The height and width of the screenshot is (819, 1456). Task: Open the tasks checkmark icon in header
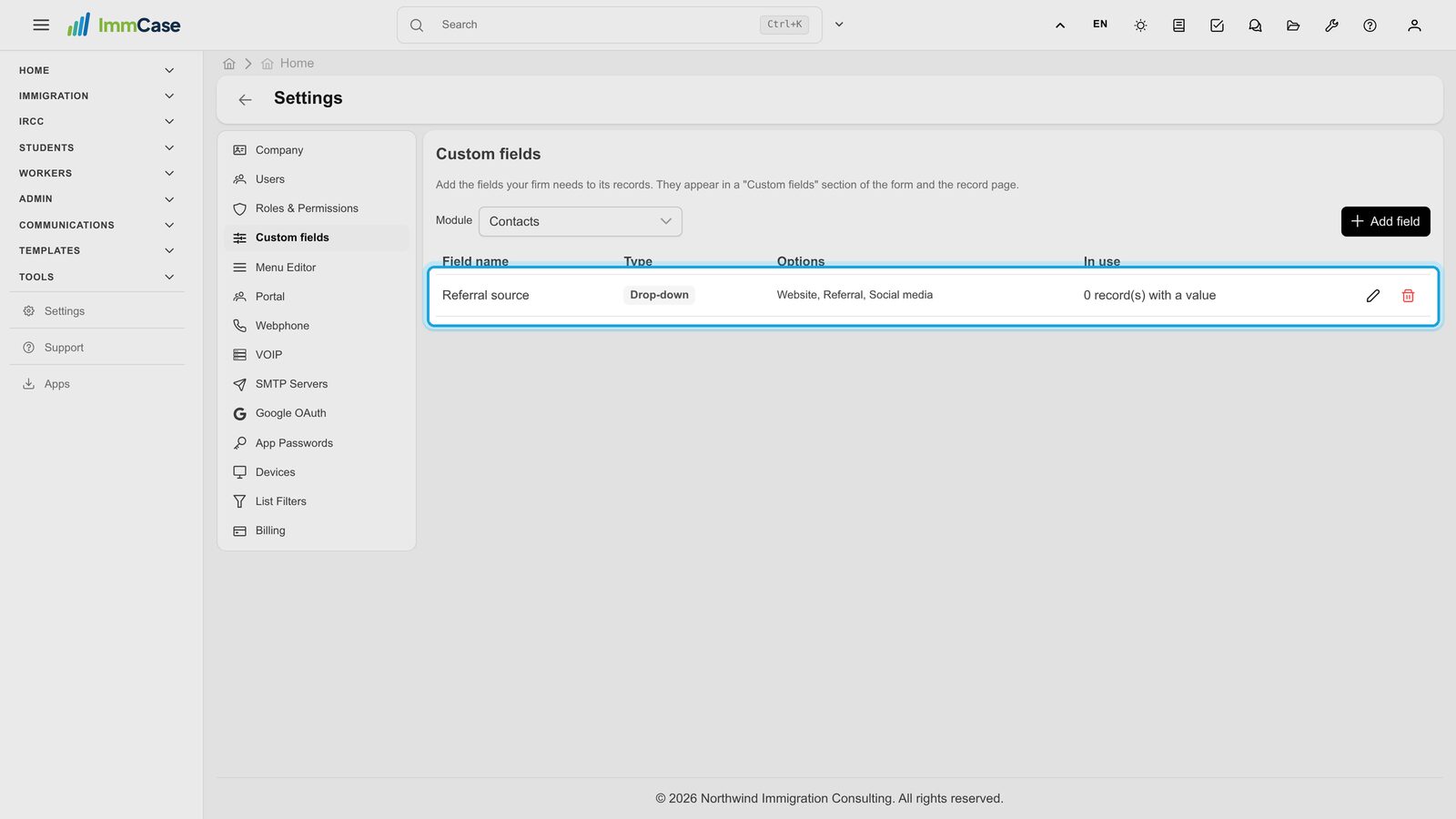click(x=1217, y=25)
